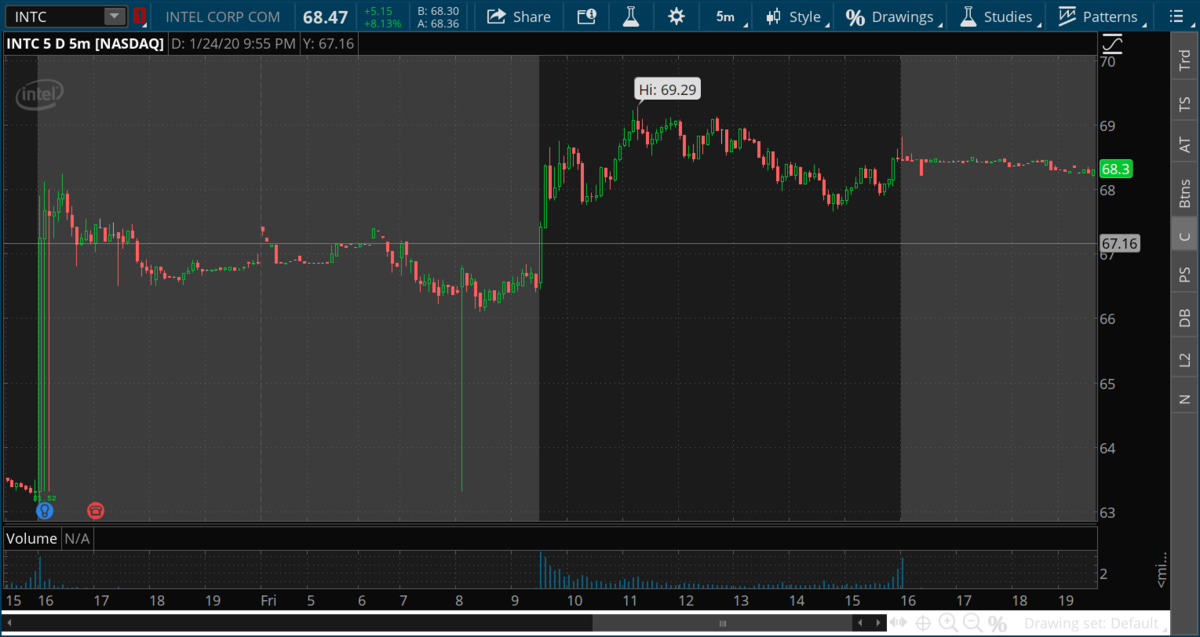The height and width of the screenshot is (637, 1200).
Task: Open the Btns sidebar tab
Action: pos(1184,193)
